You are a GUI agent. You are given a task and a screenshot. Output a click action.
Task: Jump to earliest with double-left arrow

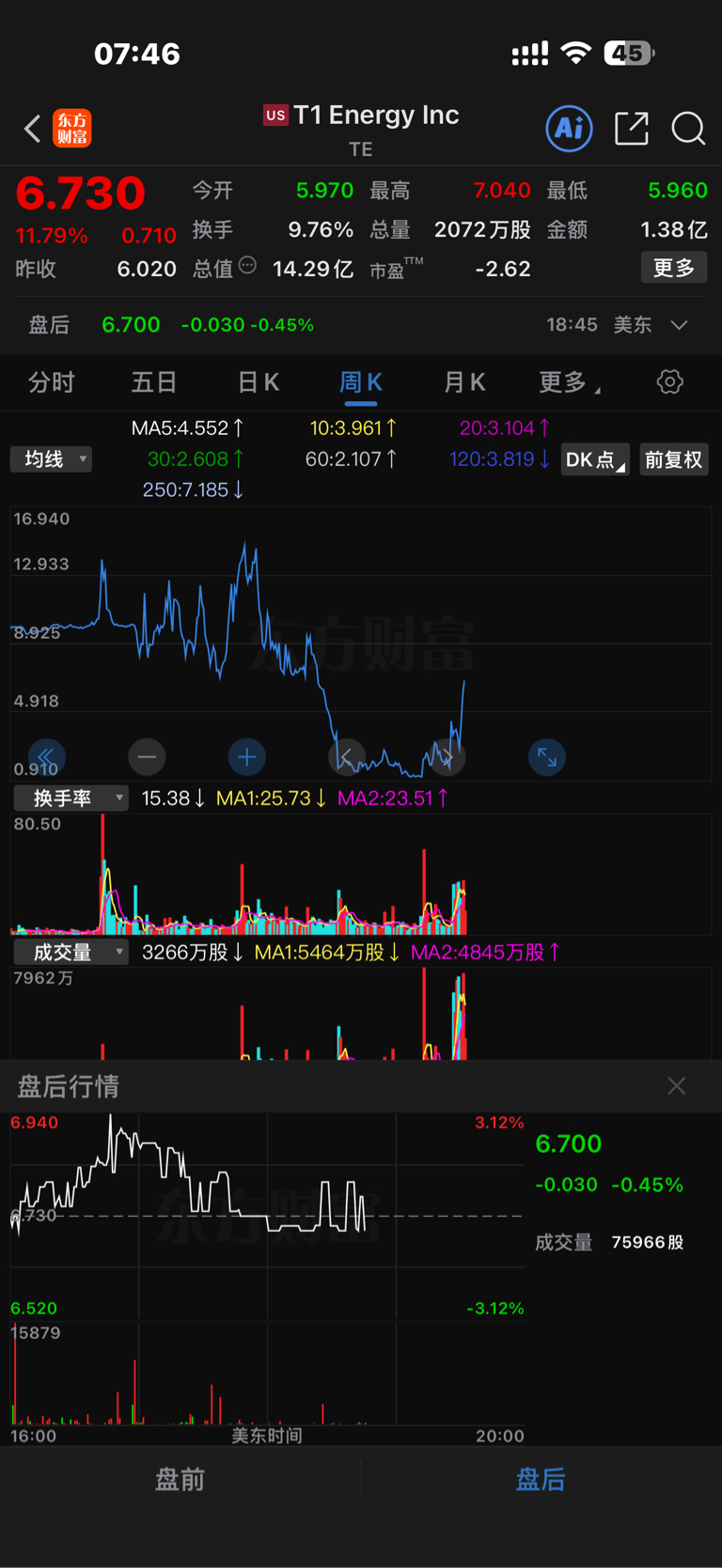[x=46, y=757]
